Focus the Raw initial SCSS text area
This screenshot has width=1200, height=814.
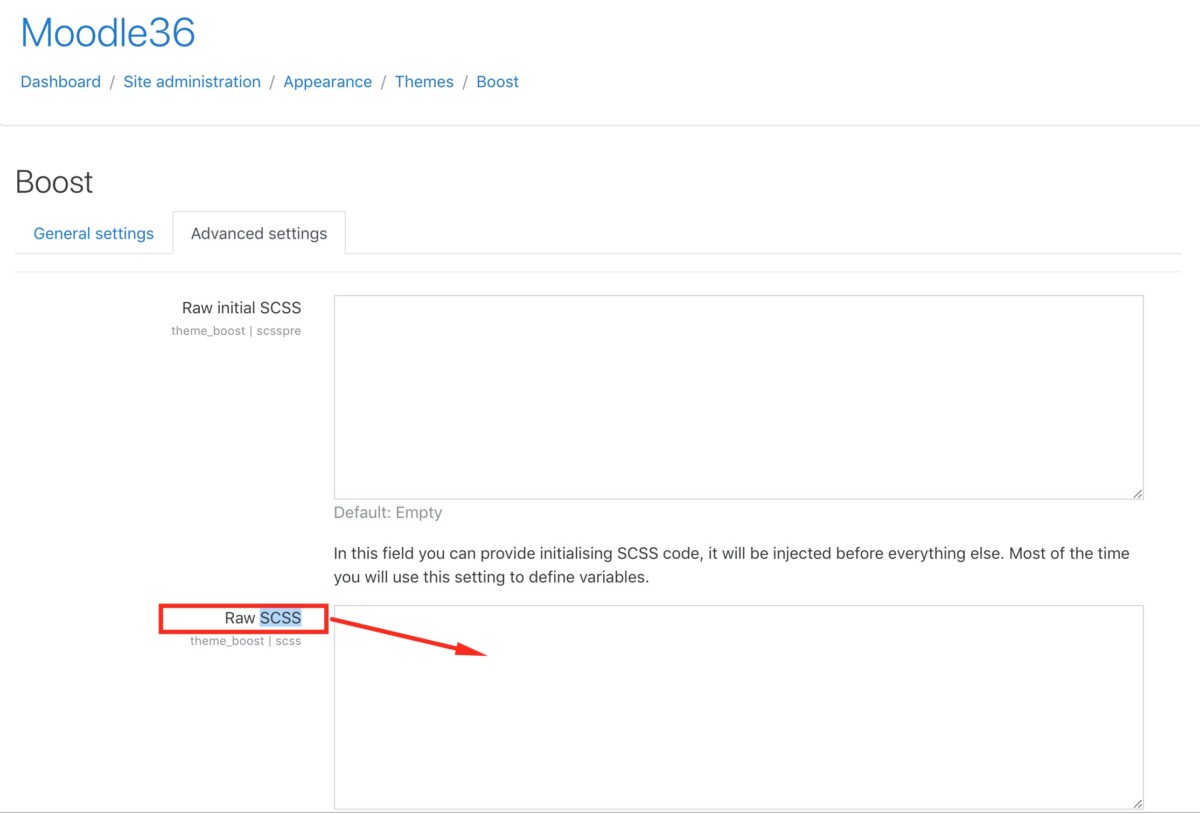(x=738, y=397)
